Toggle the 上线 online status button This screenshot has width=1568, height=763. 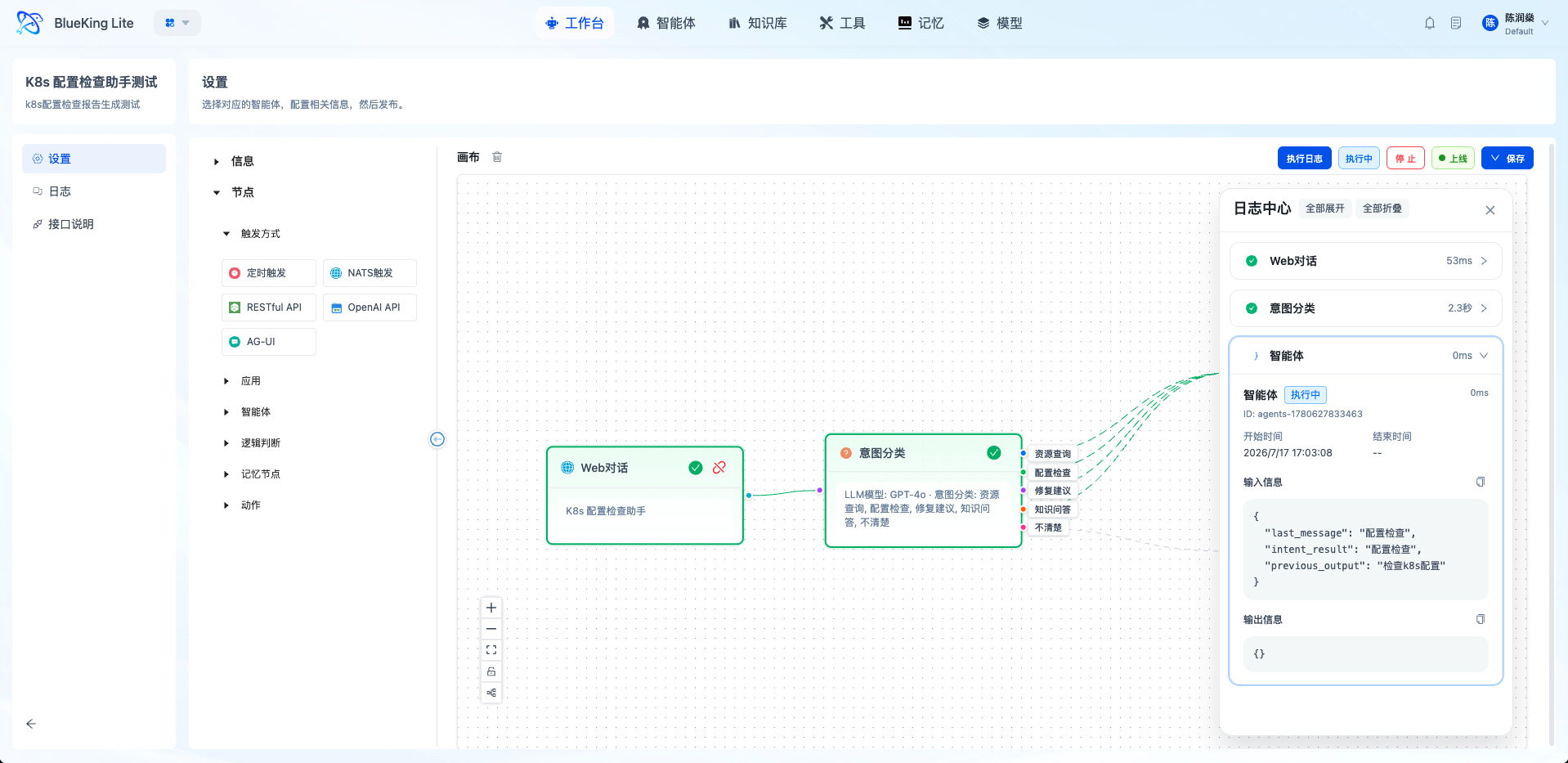pos(1453,159)
